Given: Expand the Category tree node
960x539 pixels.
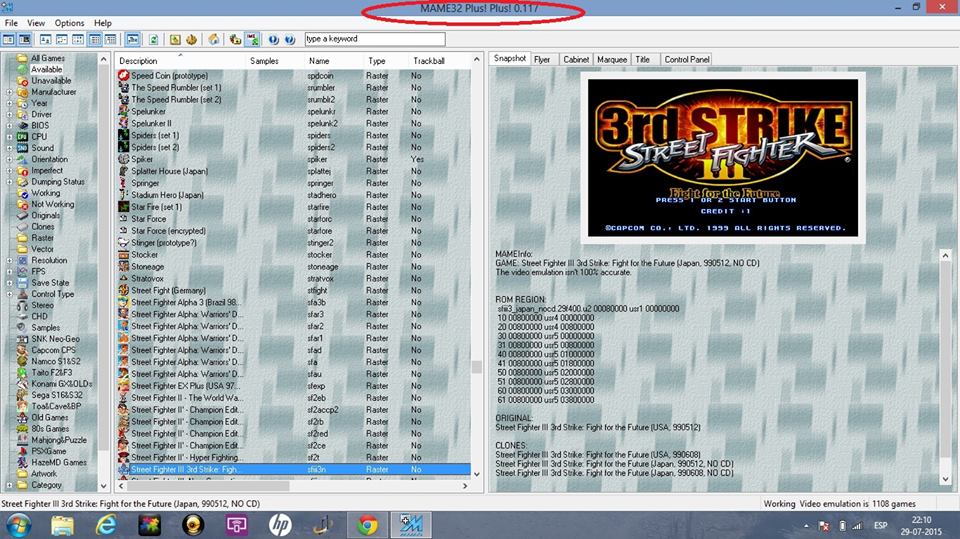Looking at the screenshot, I should [x=9, y=485].
